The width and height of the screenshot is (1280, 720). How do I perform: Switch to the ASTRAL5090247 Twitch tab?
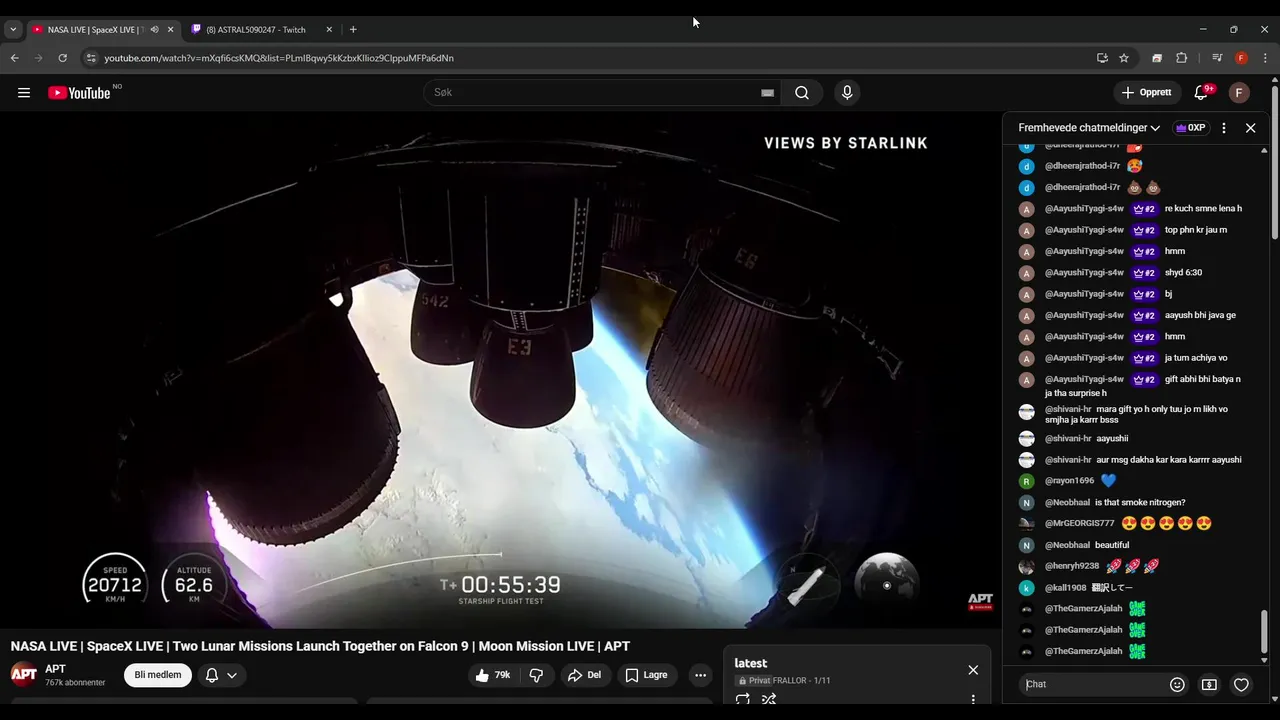255,30
